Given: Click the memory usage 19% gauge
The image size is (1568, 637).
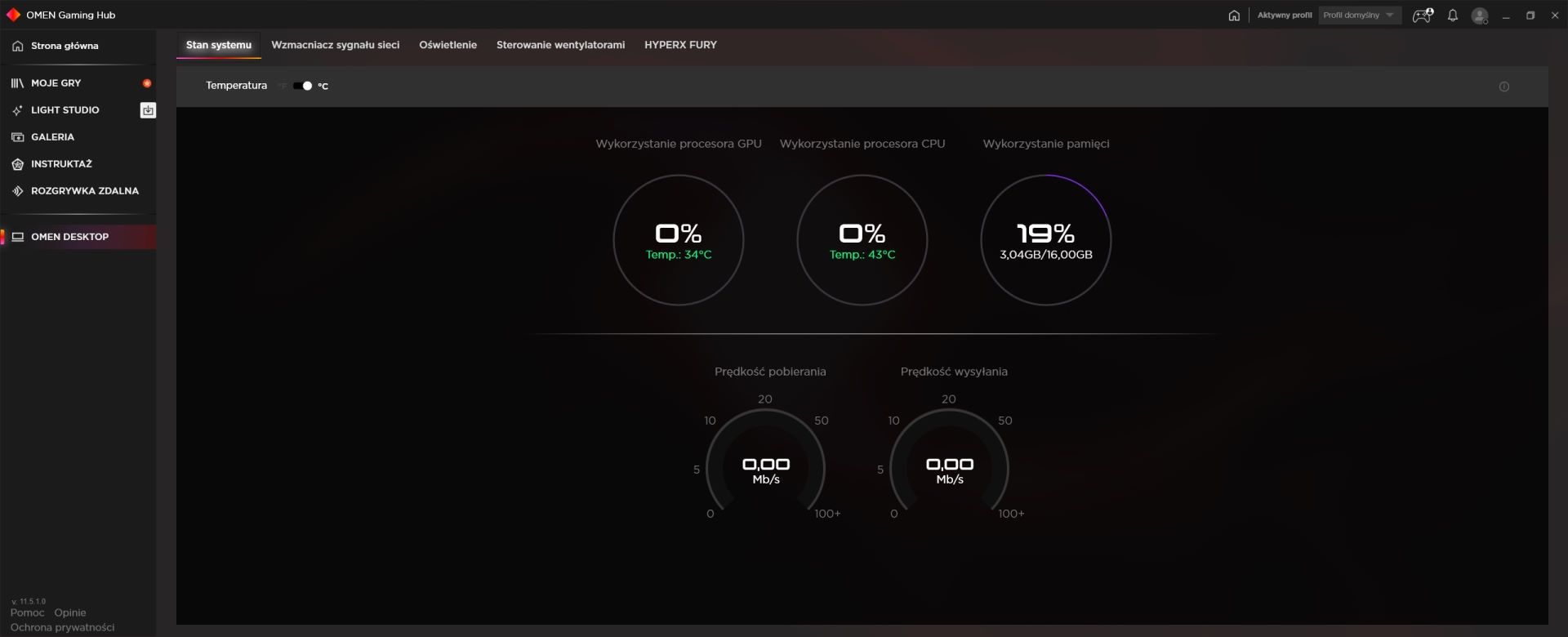Looking at the screenshot, I should 1046,240.
